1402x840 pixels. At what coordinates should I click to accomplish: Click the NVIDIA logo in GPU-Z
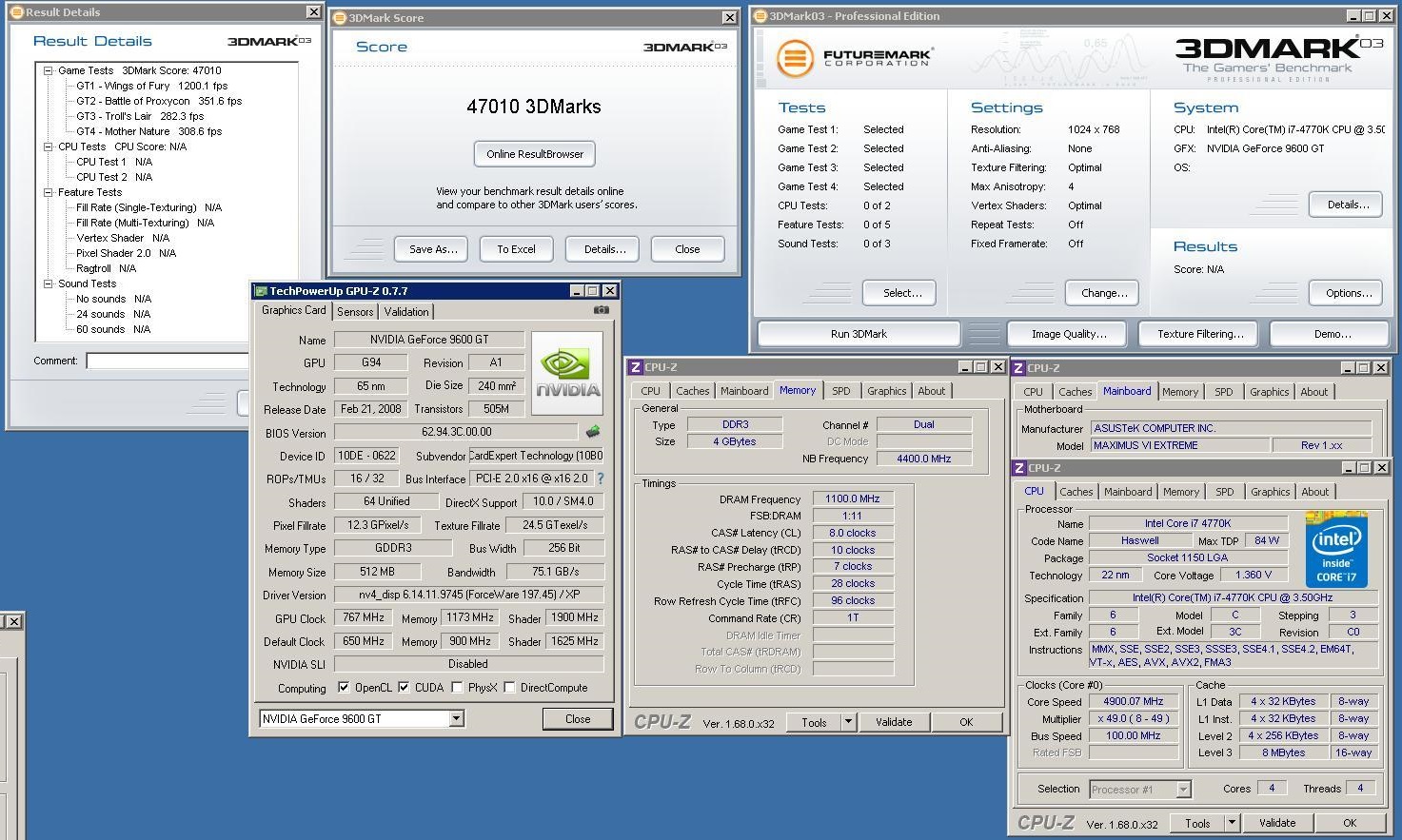pyautogui.click(x=567, y=373)
